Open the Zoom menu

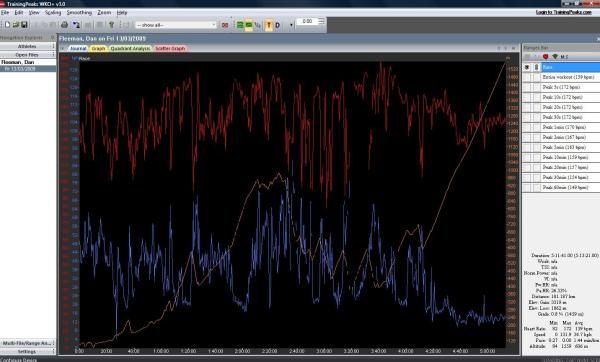pos(104,13)
